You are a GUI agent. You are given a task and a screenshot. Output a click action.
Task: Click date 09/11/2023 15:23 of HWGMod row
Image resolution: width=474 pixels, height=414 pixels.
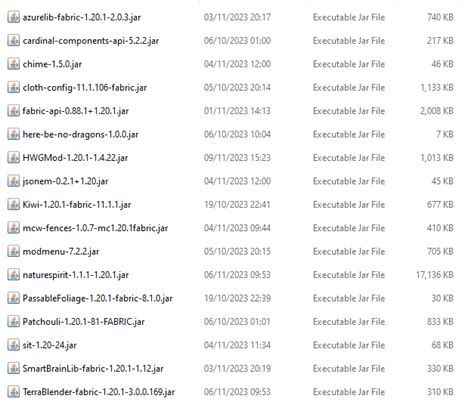coord(237,158)
